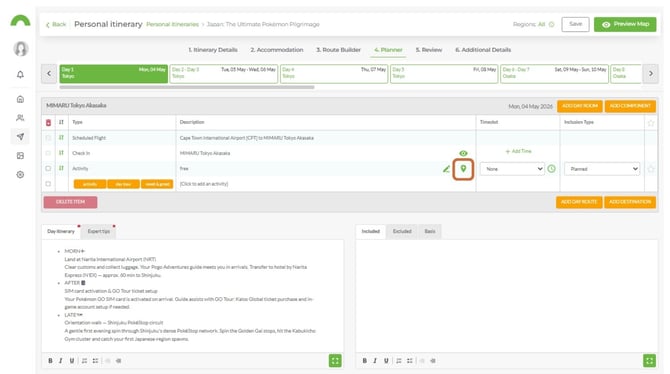Toggle the eye icon on Check In row
Screen dimensions: 670x374
pyautogui.click(x=463, y=153)
